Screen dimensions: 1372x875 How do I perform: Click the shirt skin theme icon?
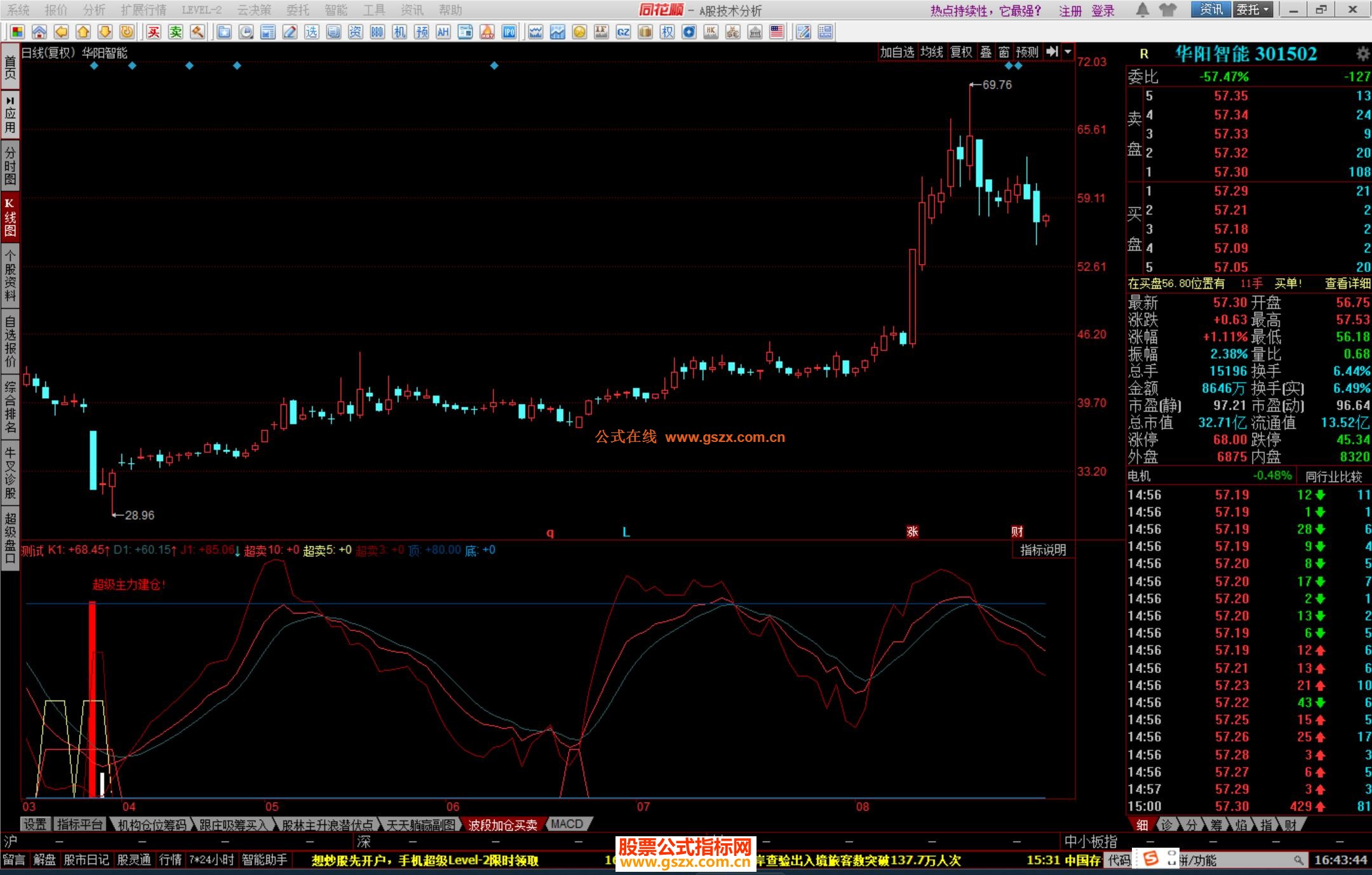(x=1167, y=10)
